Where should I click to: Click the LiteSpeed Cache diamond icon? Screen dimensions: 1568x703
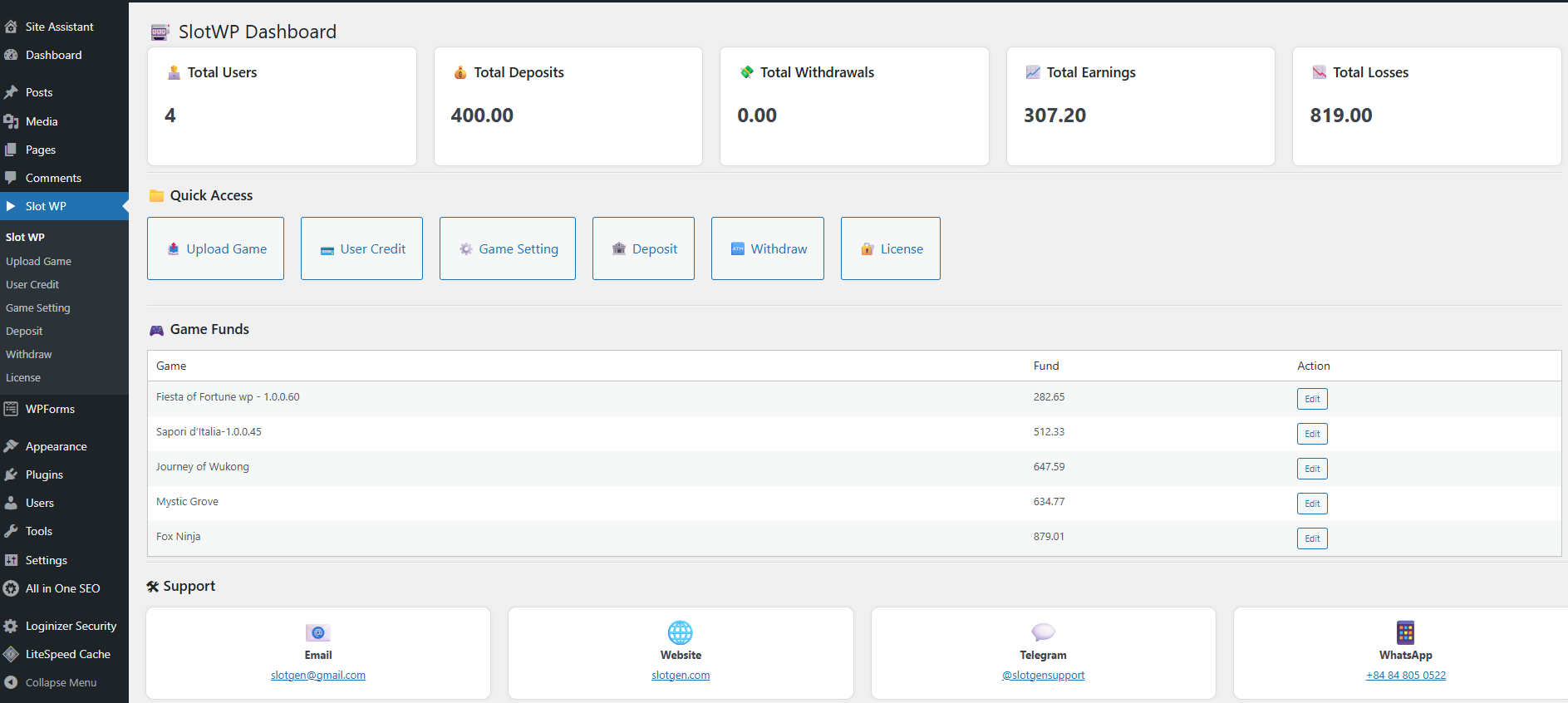(x=11, y=654)
